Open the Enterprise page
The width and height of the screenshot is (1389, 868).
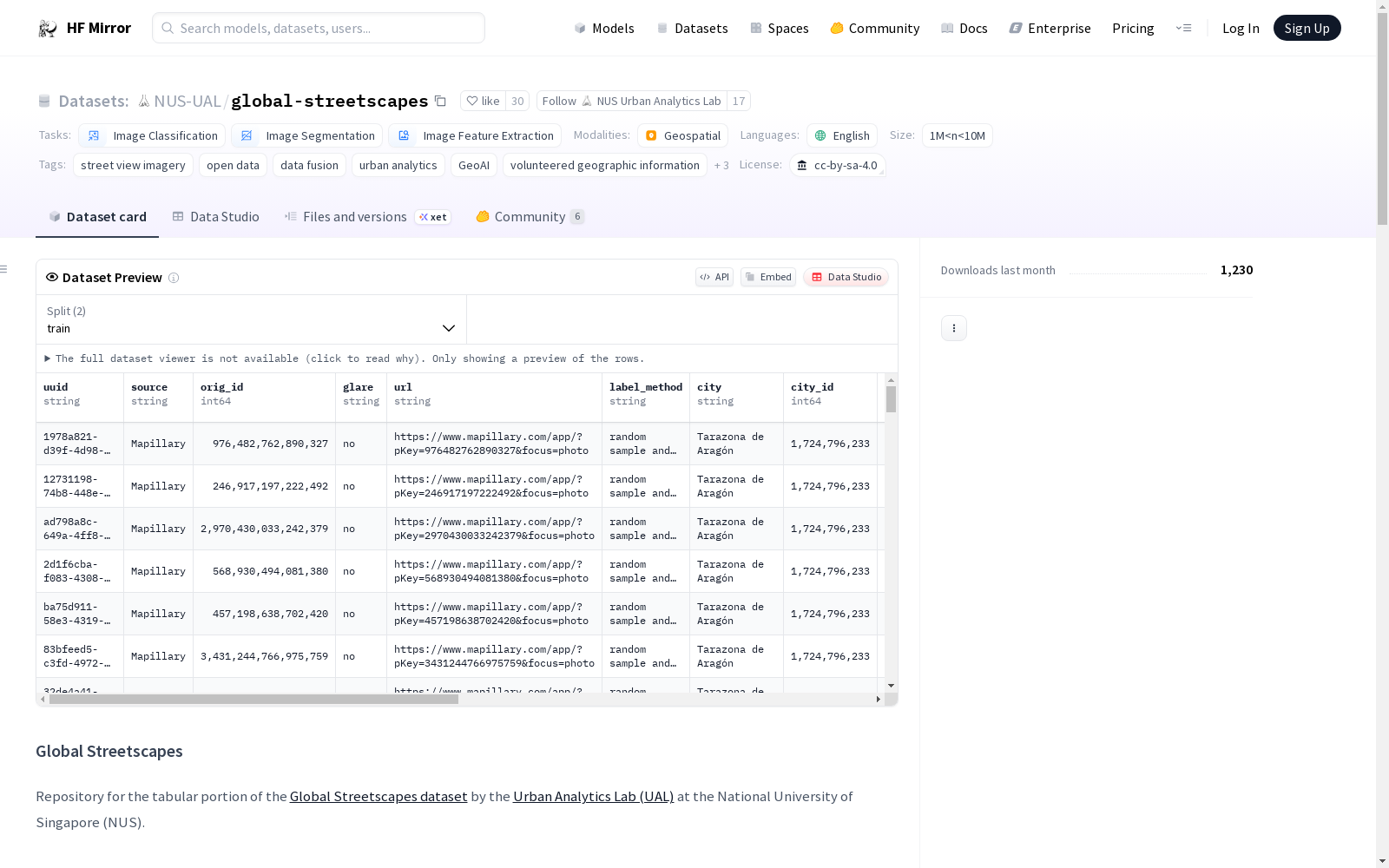point(1050,28)
